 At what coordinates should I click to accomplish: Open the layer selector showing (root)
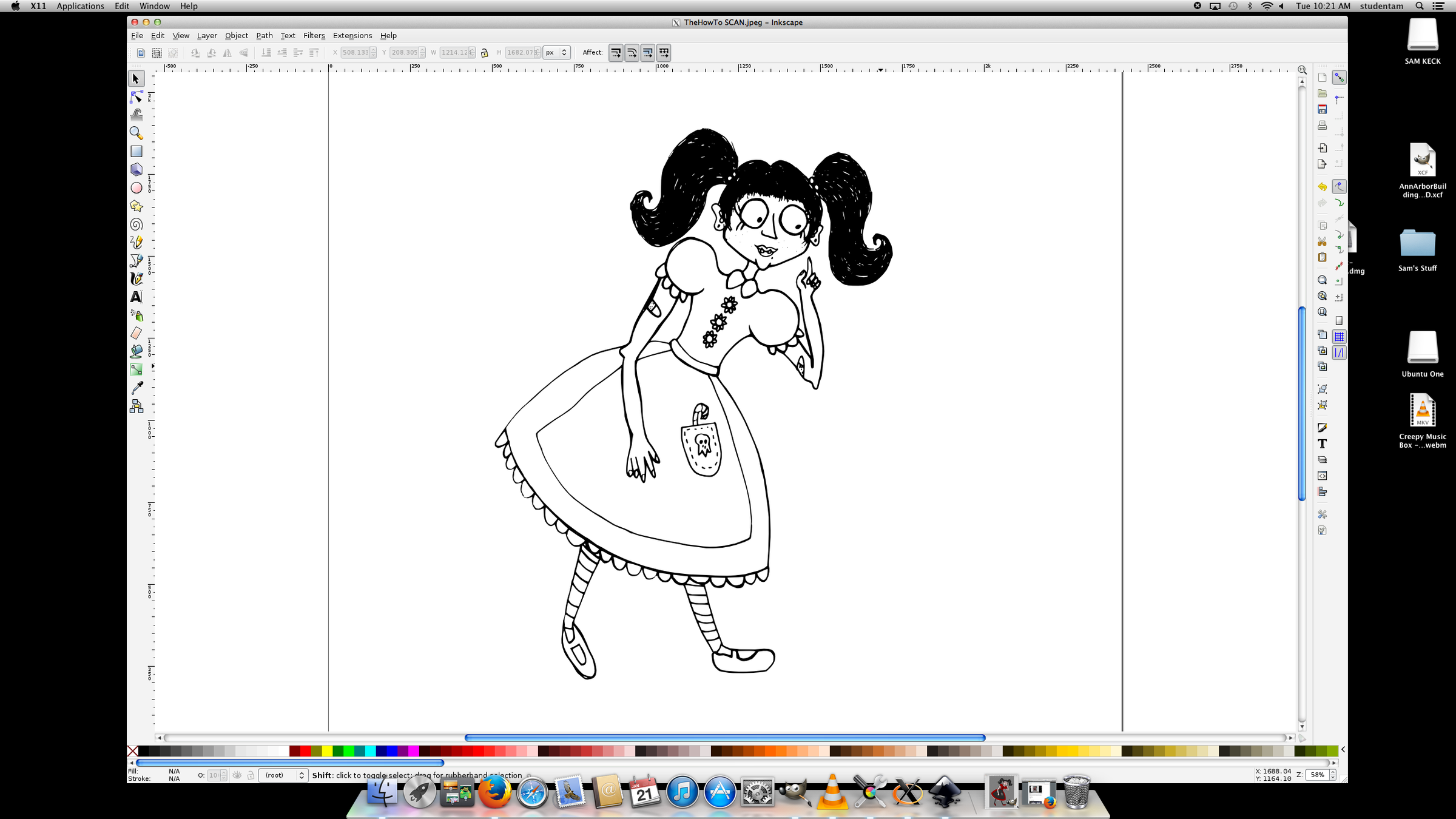(x=283, y=775)
